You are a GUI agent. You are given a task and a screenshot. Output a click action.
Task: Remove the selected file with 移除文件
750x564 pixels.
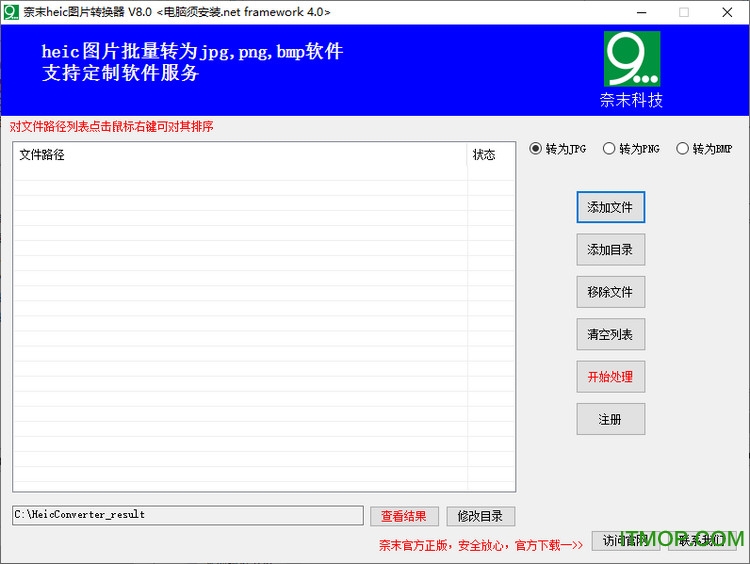[x=610, y=292]
